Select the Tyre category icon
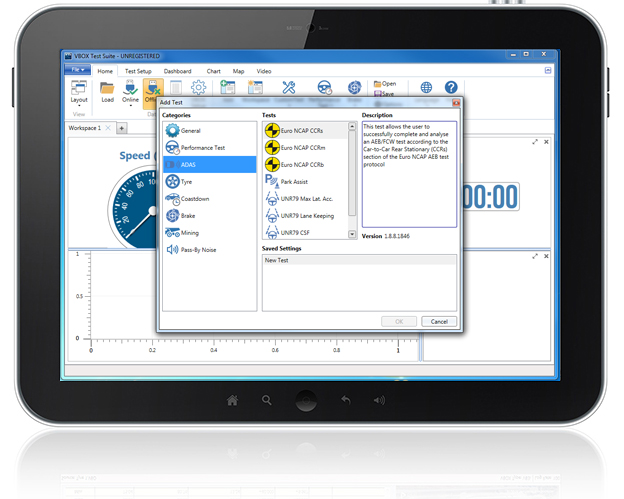624x499 pixels. pyautogui.click(x=172, y=181)
